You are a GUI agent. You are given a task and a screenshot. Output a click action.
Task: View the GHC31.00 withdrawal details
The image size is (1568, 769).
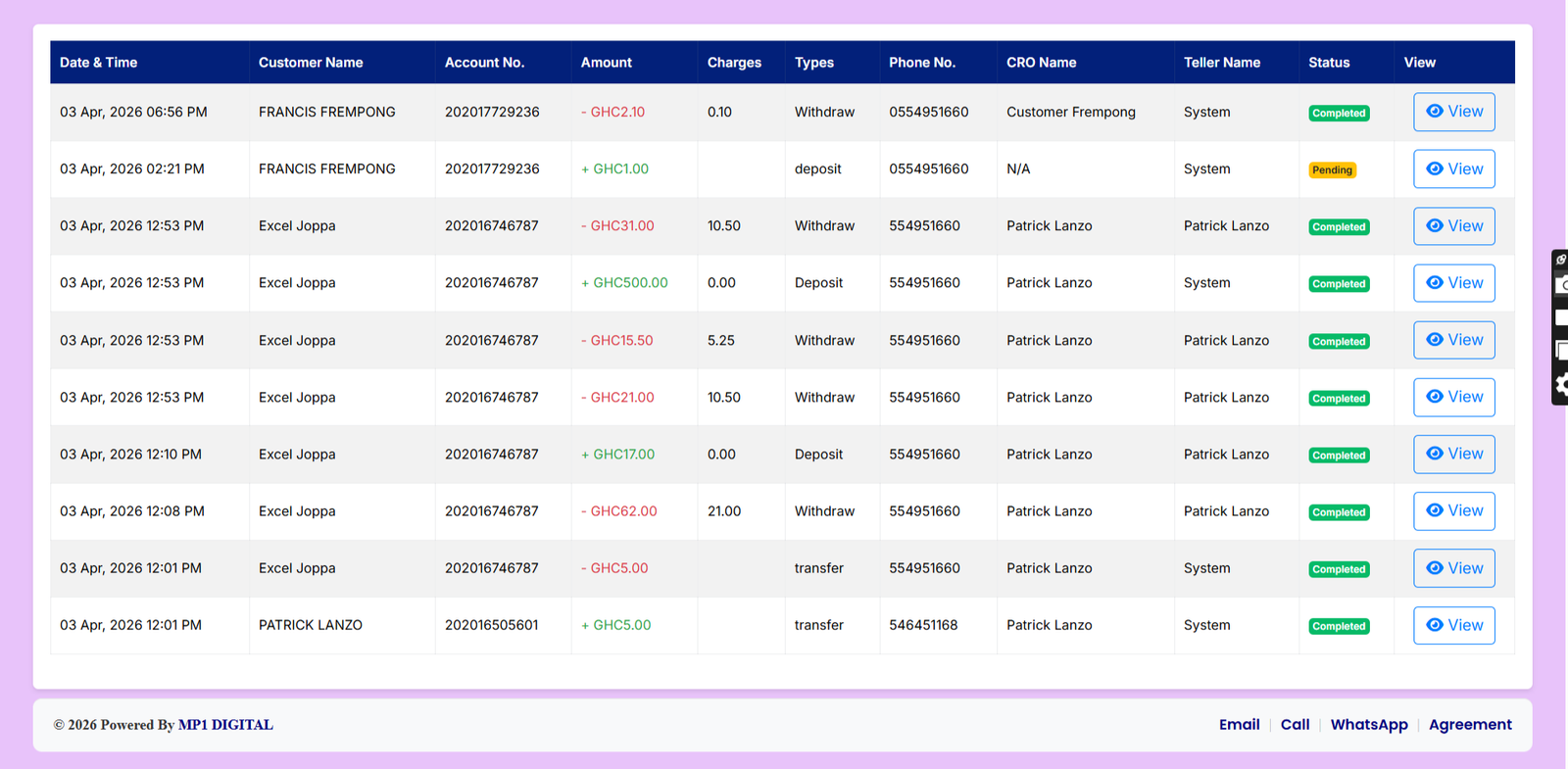[x=1453, y=226]
